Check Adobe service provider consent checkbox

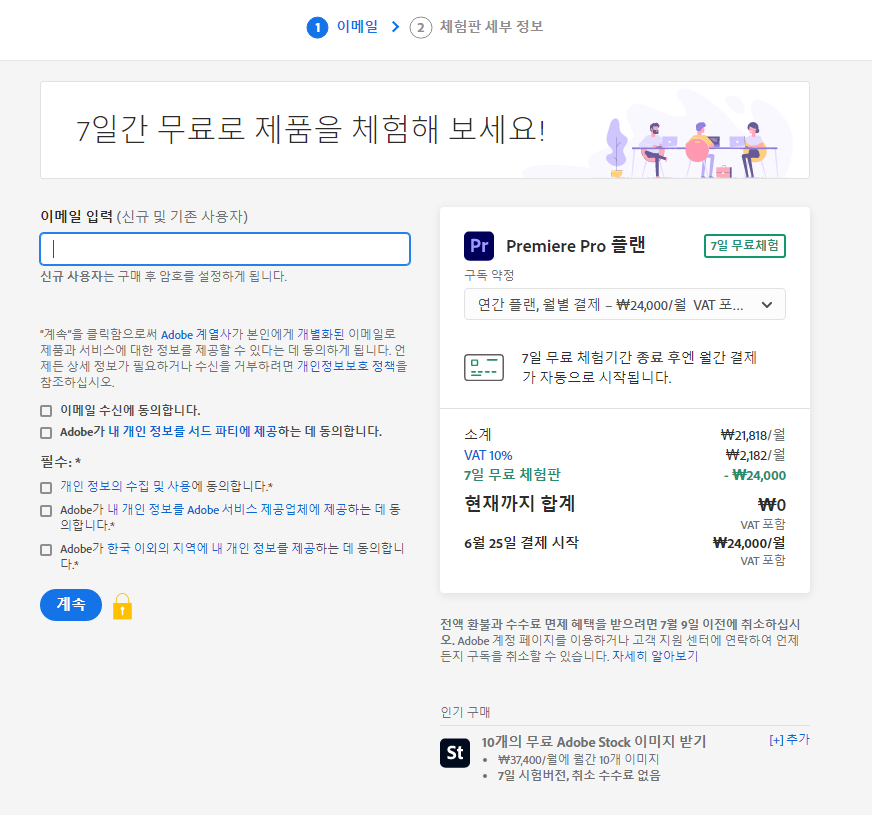tap(46, 510)
